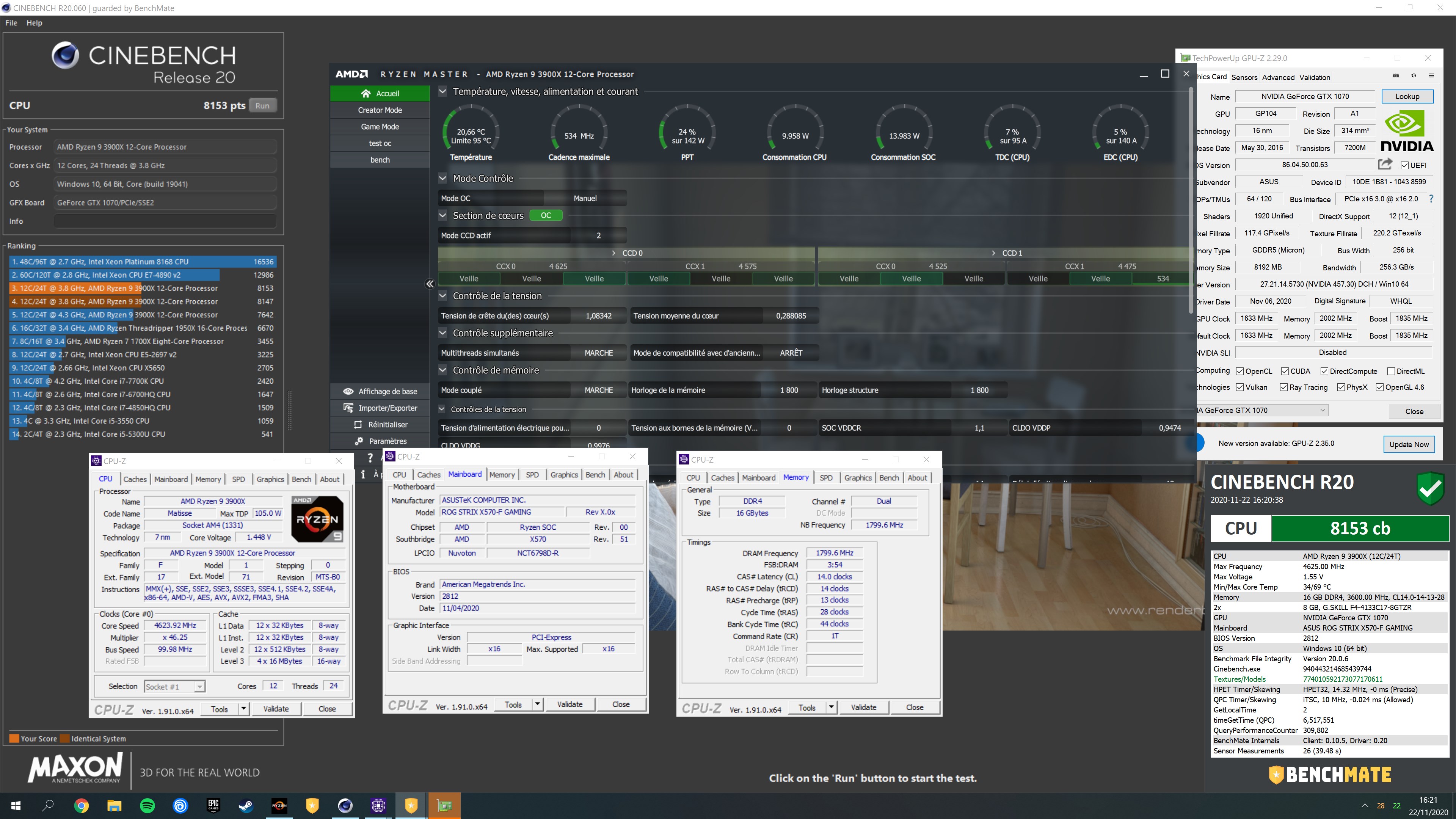Switch to the Advanced tab in GPU-Z
Screen dimensions: 1456x819
[x=1278, y=77]
